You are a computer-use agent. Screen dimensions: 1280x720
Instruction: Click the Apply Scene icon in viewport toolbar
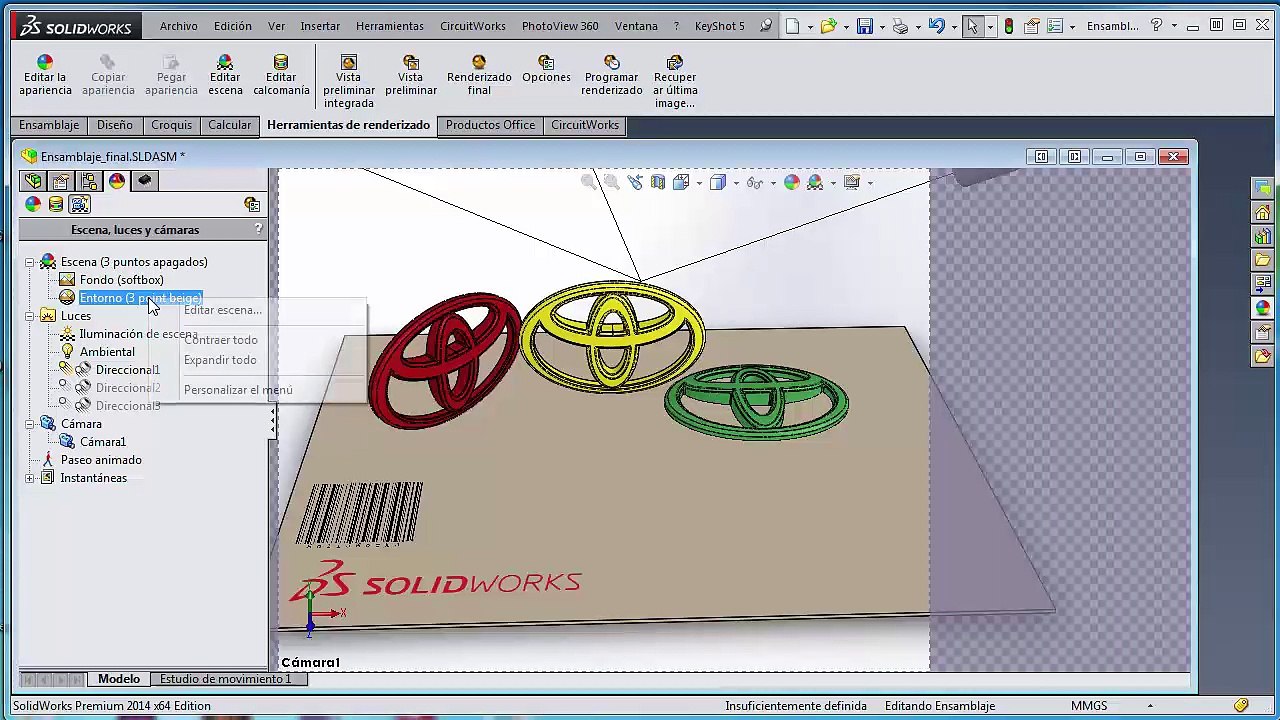point(815,182)
